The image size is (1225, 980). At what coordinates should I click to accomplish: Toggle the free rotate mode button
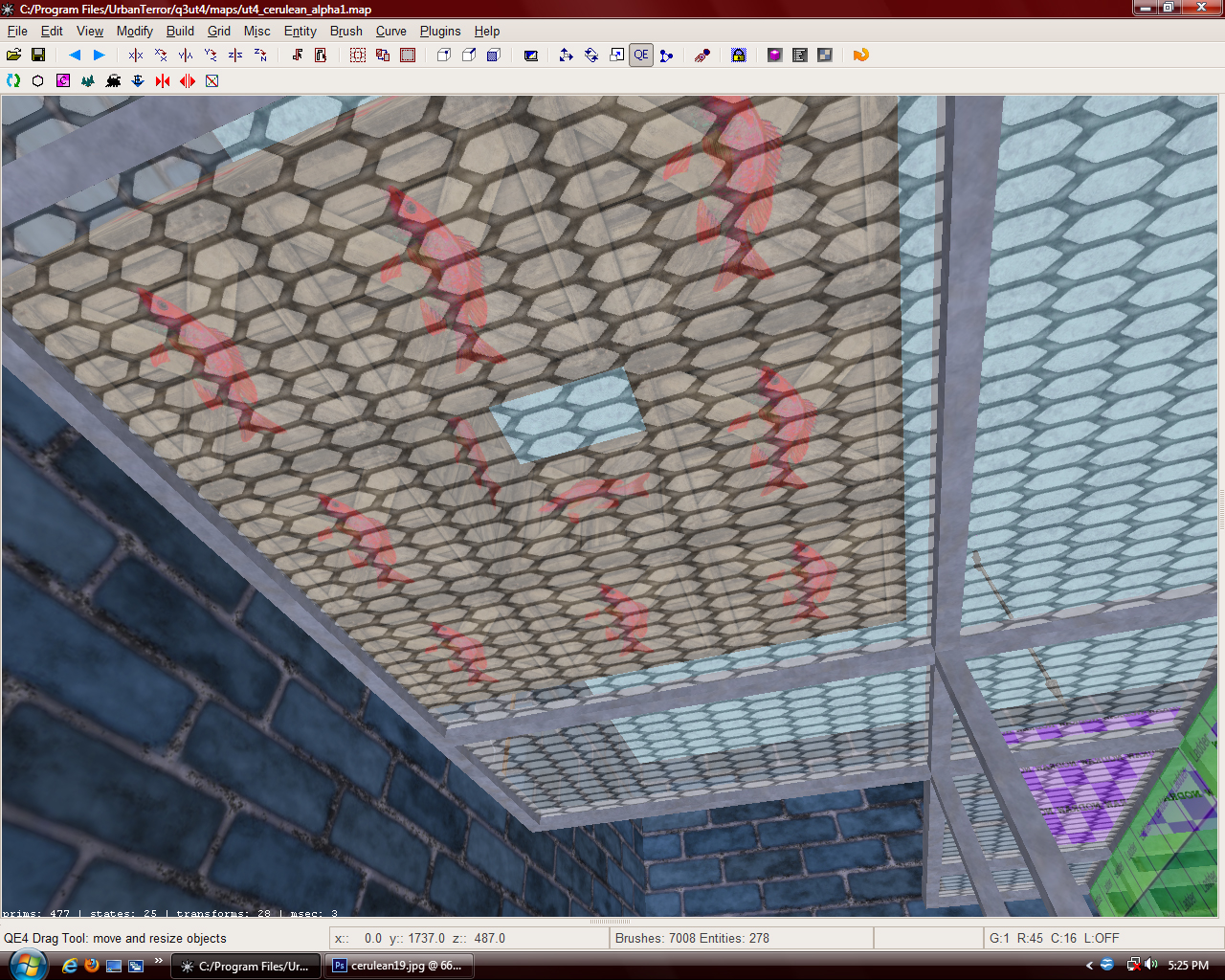[591, 56]
